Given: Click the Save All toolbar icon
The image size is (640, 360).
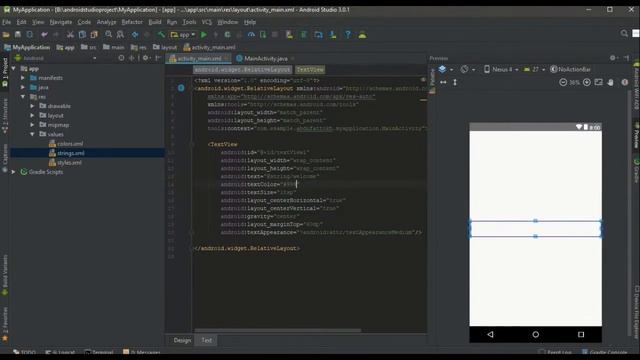Looking at the screenshot, I should click(18, 35).
